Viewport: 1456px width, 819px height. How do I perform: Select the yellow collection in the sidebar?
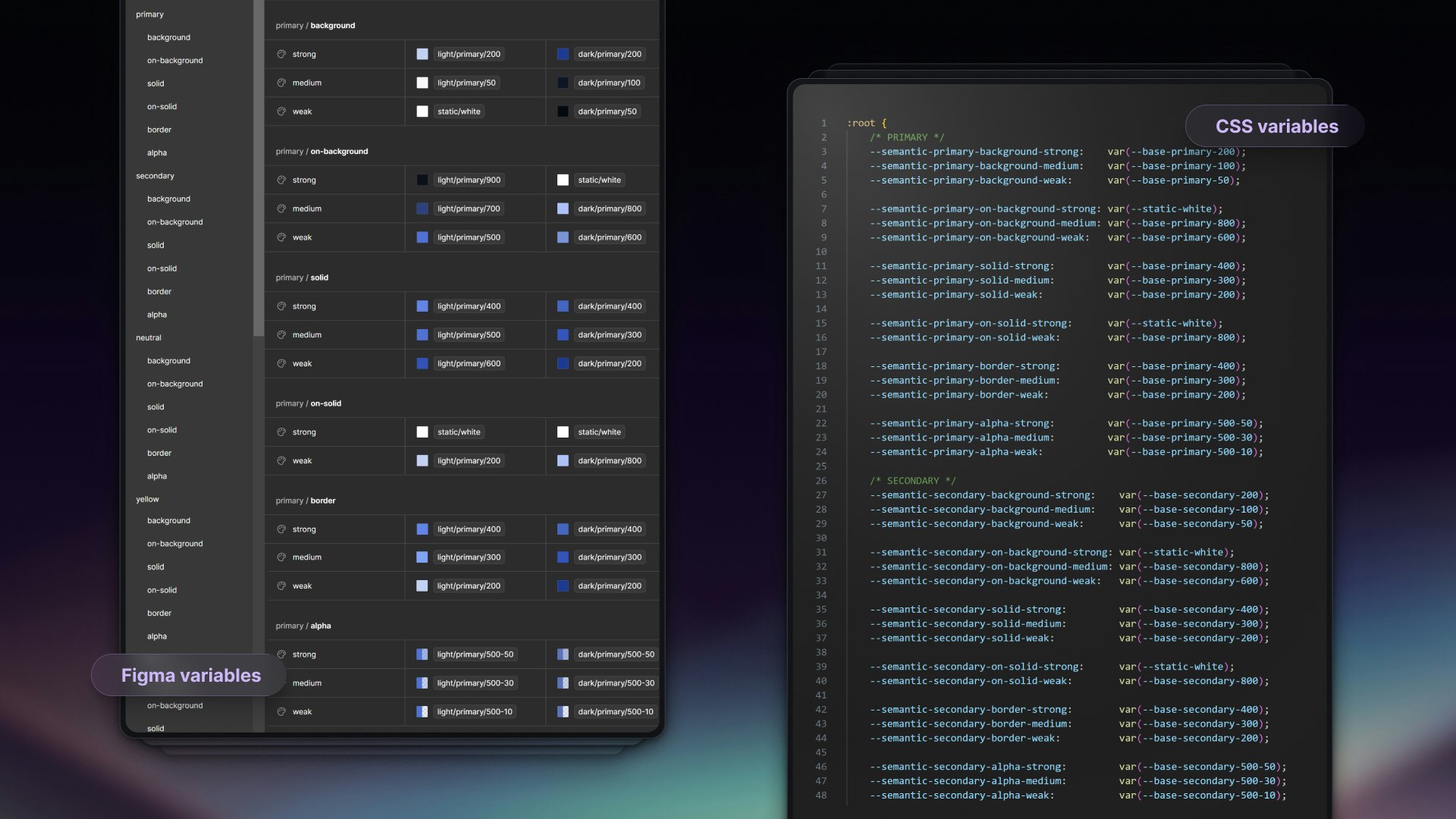[x=147, y=500]
